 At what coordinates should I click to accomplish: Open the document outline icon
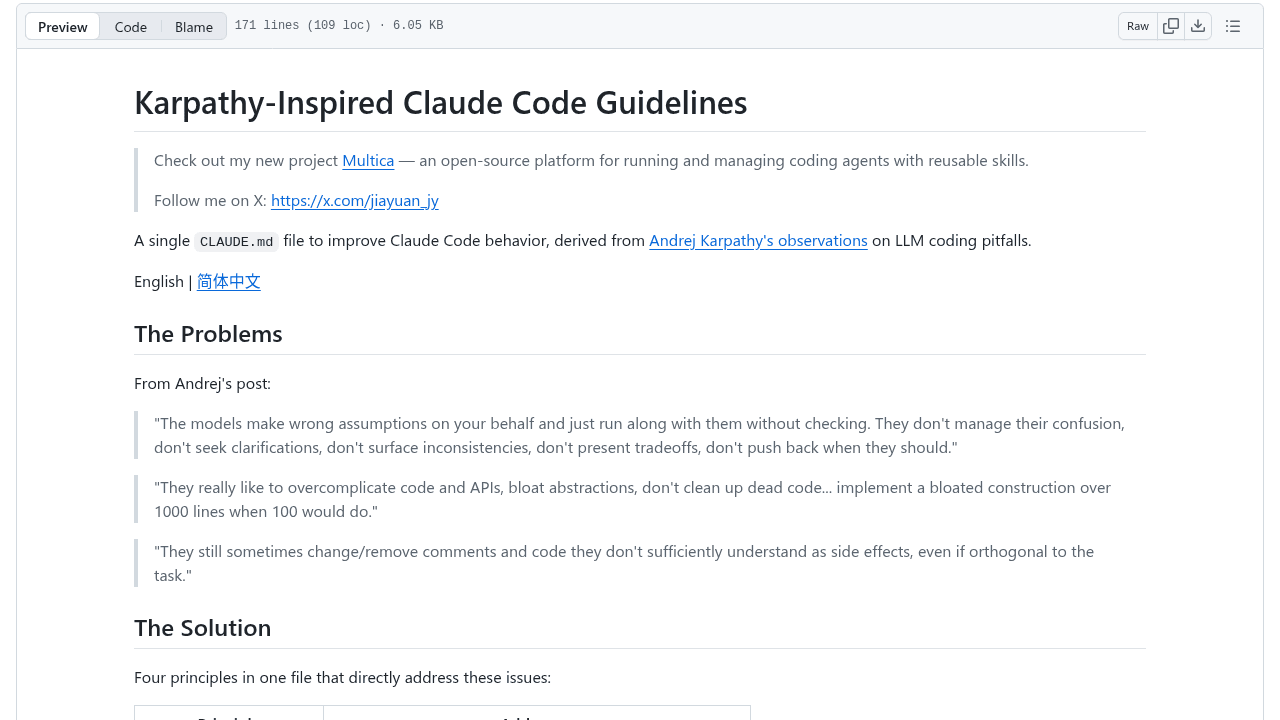1233,26
